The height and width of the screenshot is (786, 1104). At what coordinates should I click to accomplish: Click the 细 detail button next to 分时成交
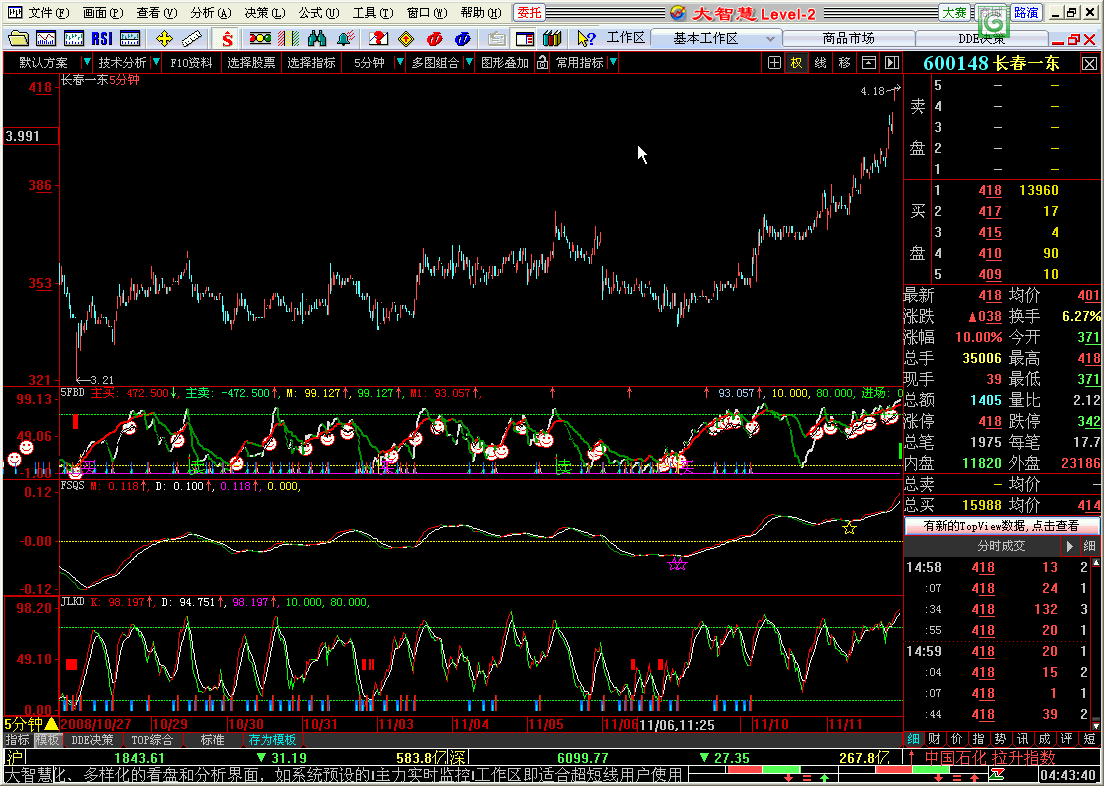point(1089,546)
